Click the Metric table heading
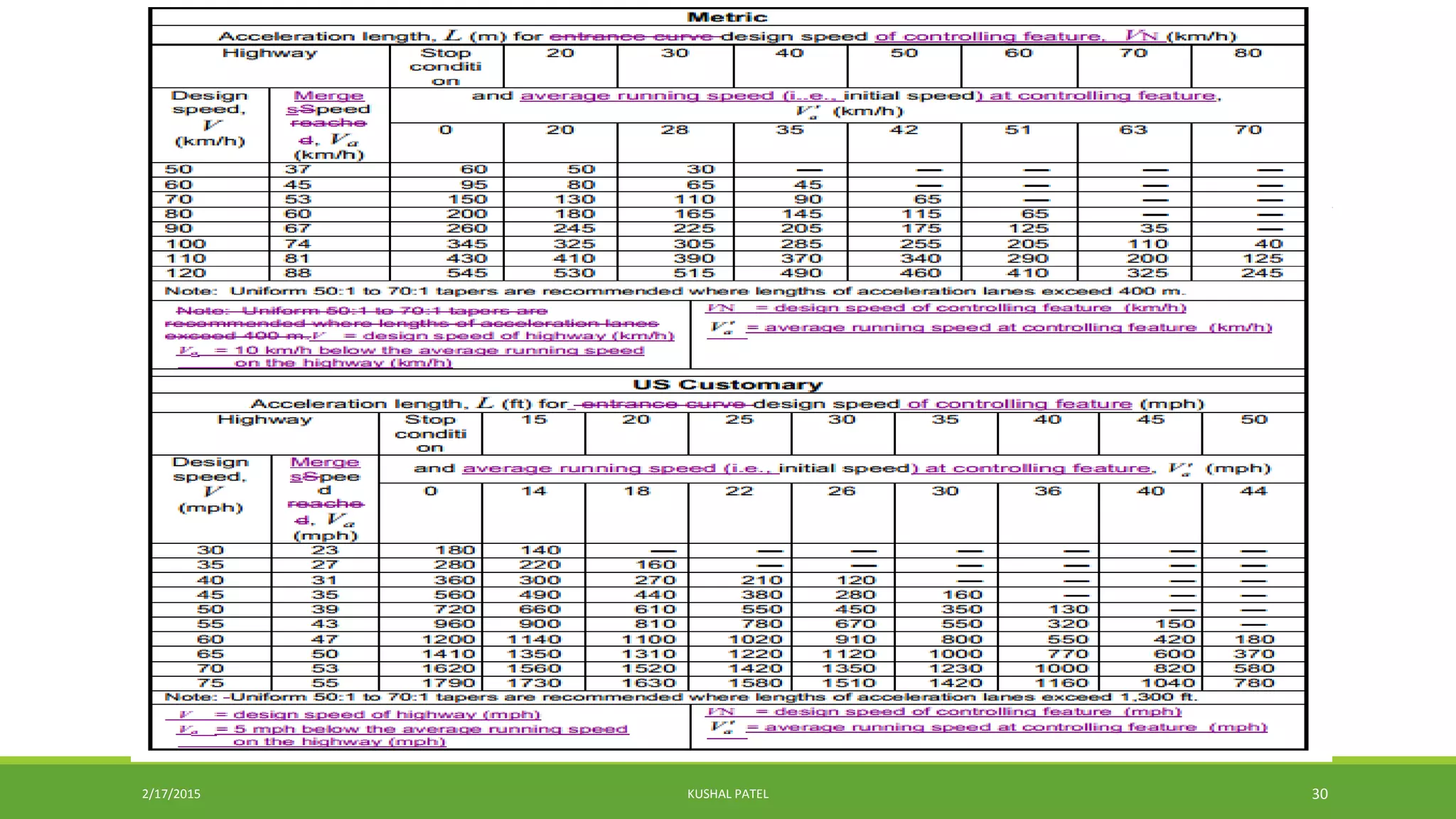 (x=727, y=17)
